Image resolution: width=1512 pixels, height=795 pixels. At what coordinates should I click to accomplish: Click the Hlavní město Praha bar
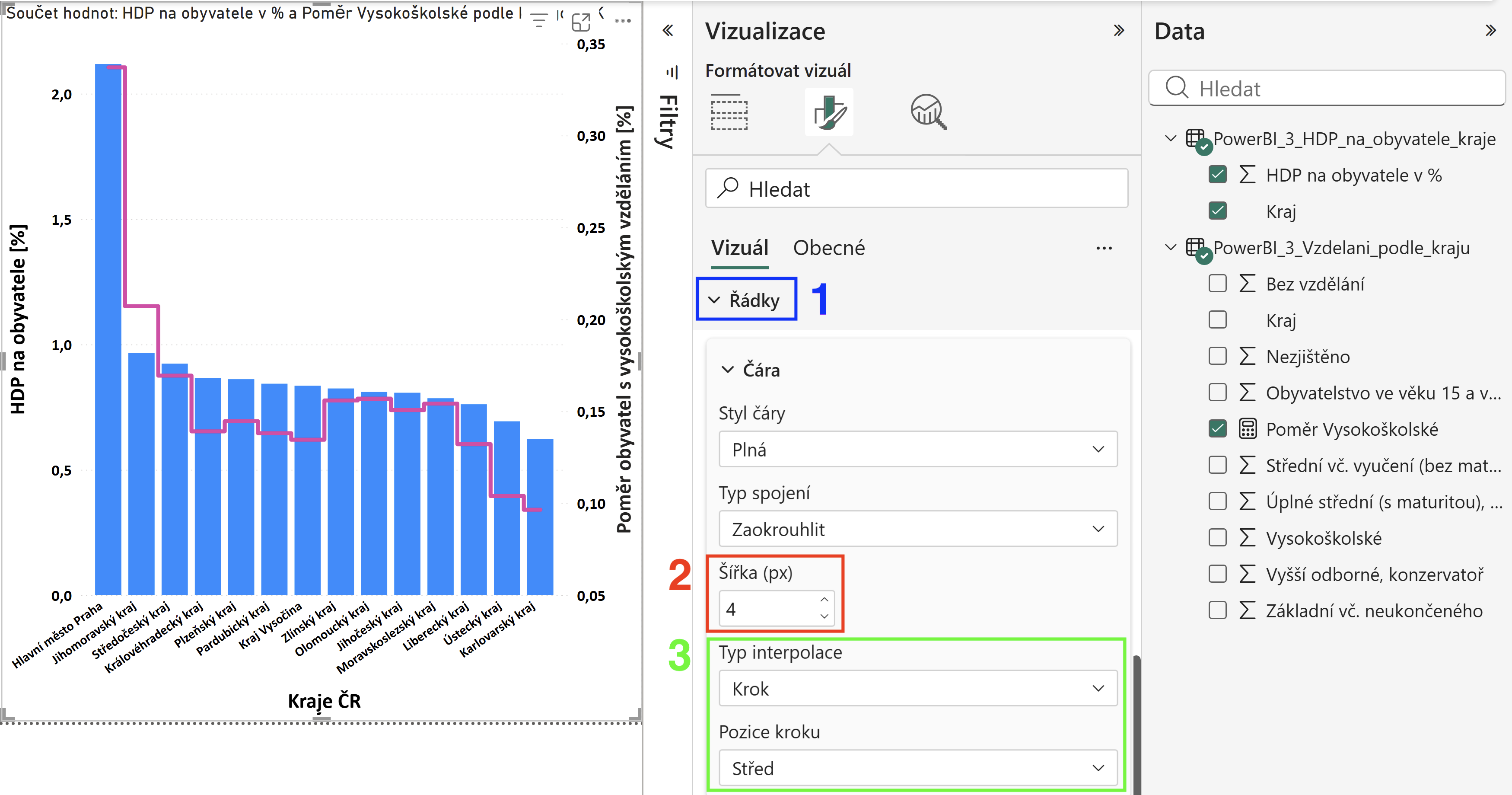[x=108, y=329]
